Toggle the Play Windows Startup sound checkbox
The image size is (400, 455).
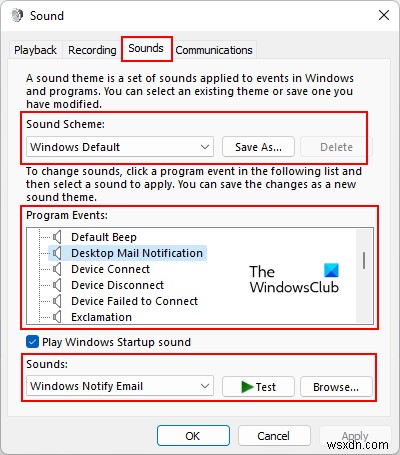(x=32, y=342)
